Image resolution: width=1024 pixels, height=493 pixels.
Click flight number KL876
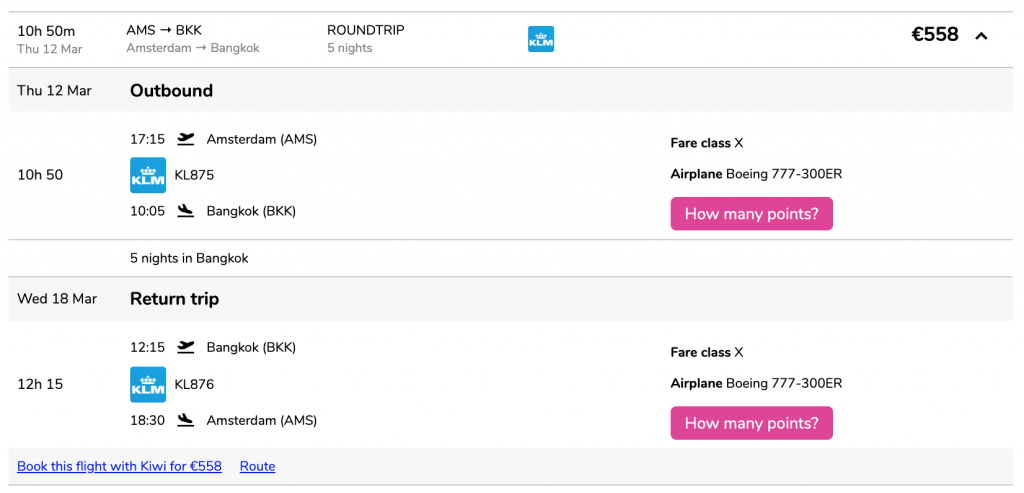(194, 384)
